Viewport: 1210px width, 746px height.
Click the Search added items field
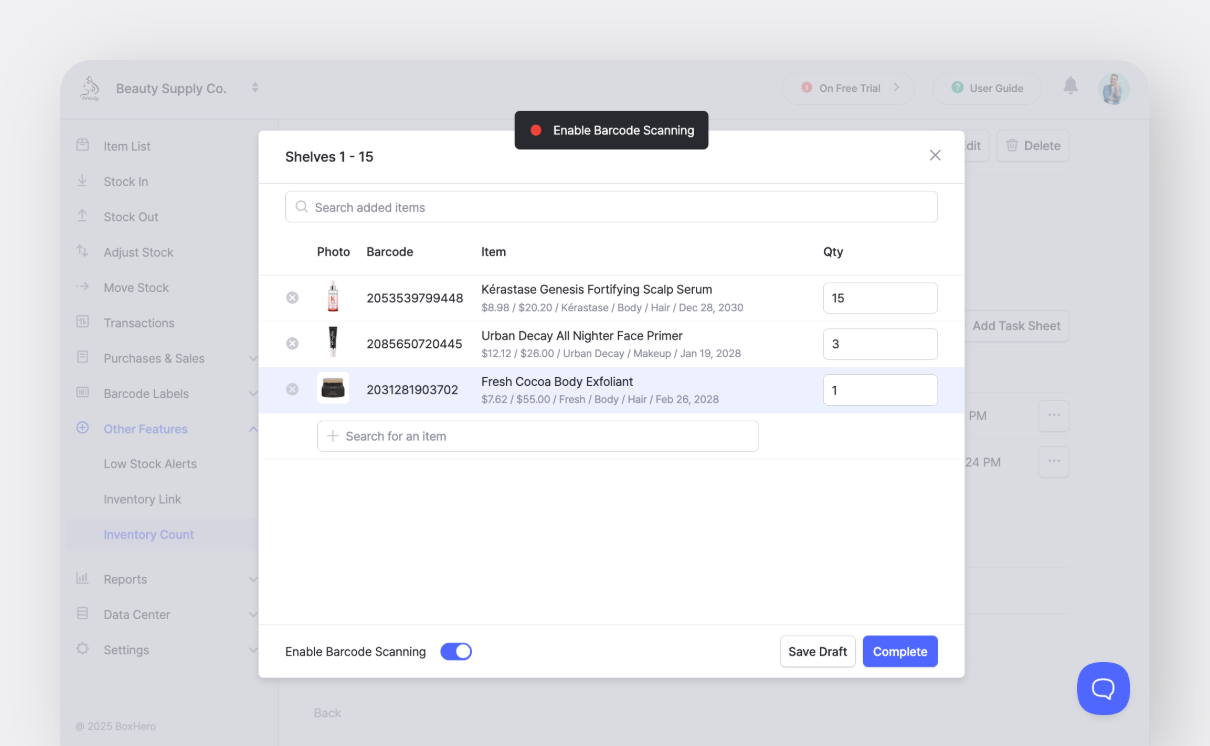coord(611,207)
